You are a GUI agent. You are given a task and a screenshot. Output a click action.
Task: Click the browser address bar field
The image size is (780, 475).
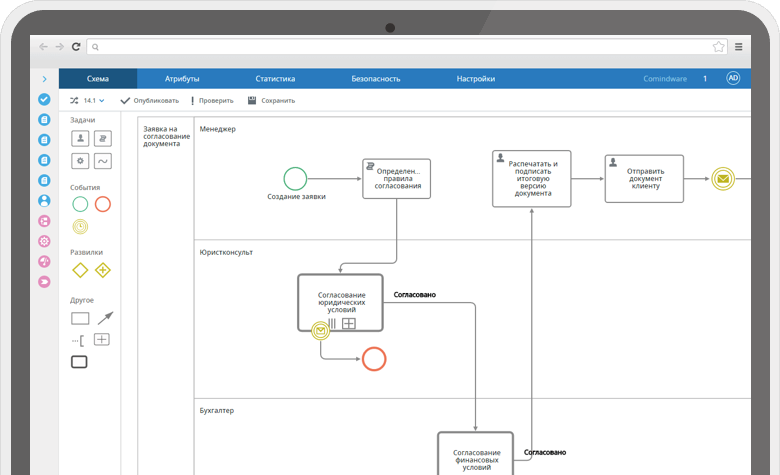(x=400, y=47)
